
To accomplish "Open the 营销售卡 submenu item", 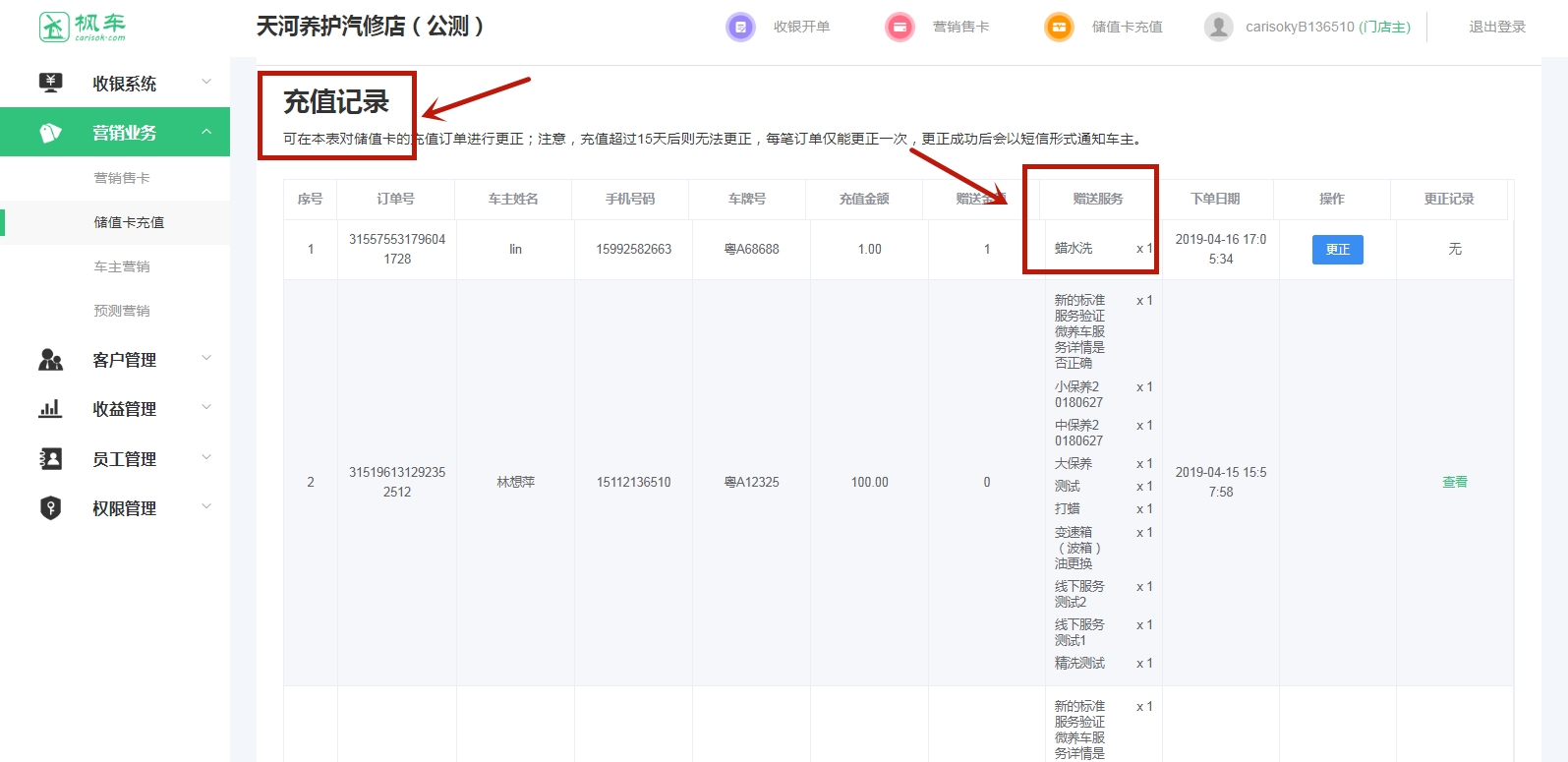I will [122, 178].
